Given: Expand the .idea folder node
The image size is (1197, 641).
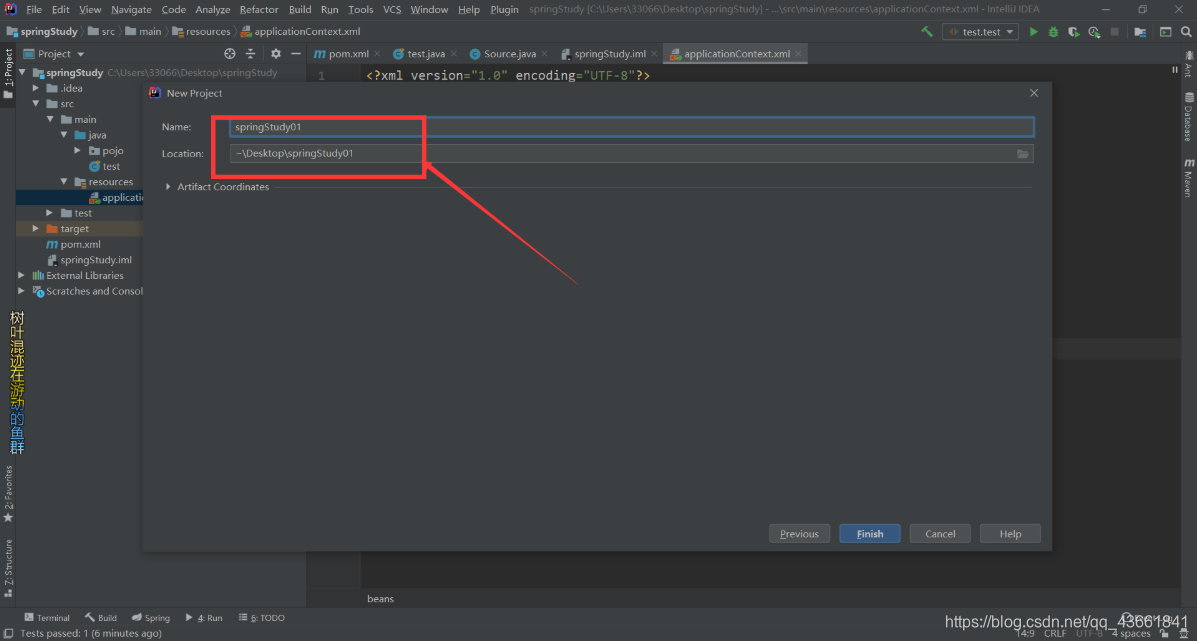Looking at the screenshot, I should coord(36,89).
